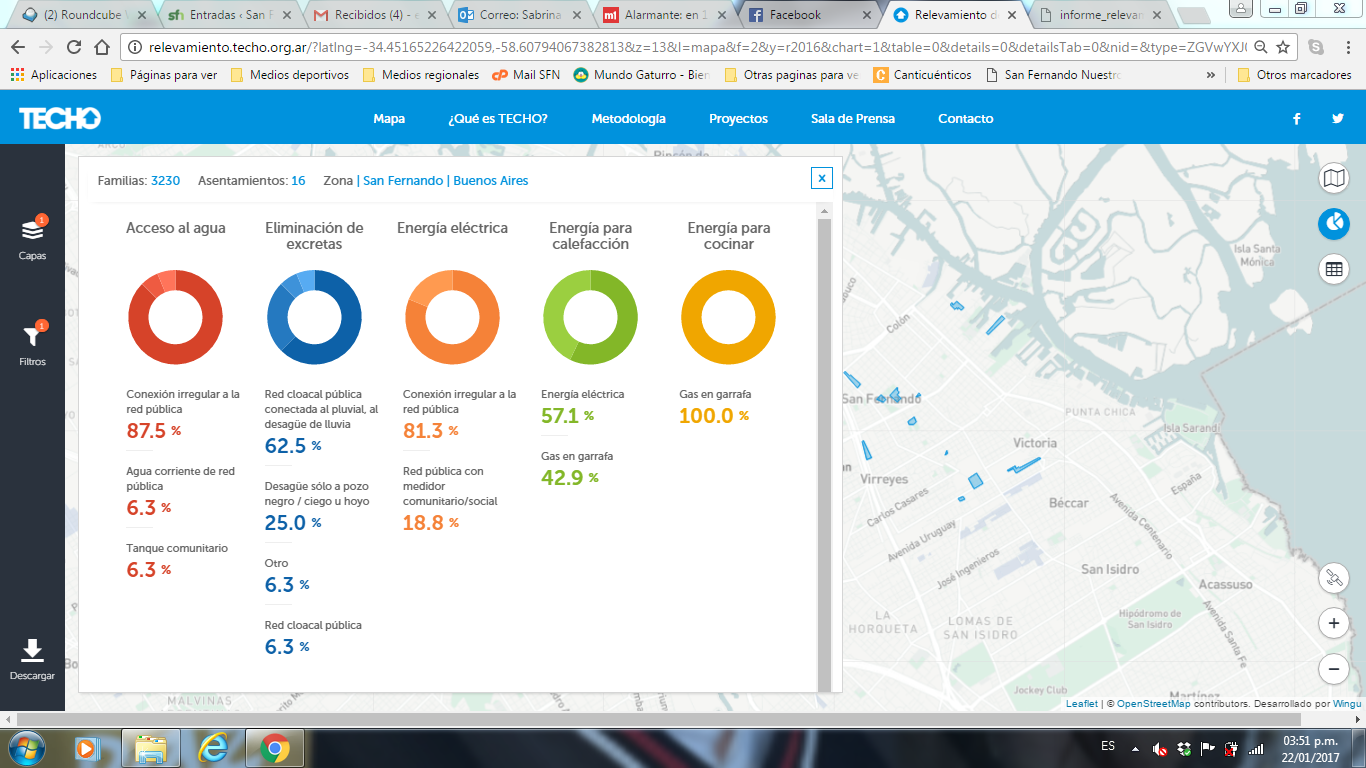Screen dimensions: 1366x768
Task: Open the Capas layers panel
Action: coord(32,237)
